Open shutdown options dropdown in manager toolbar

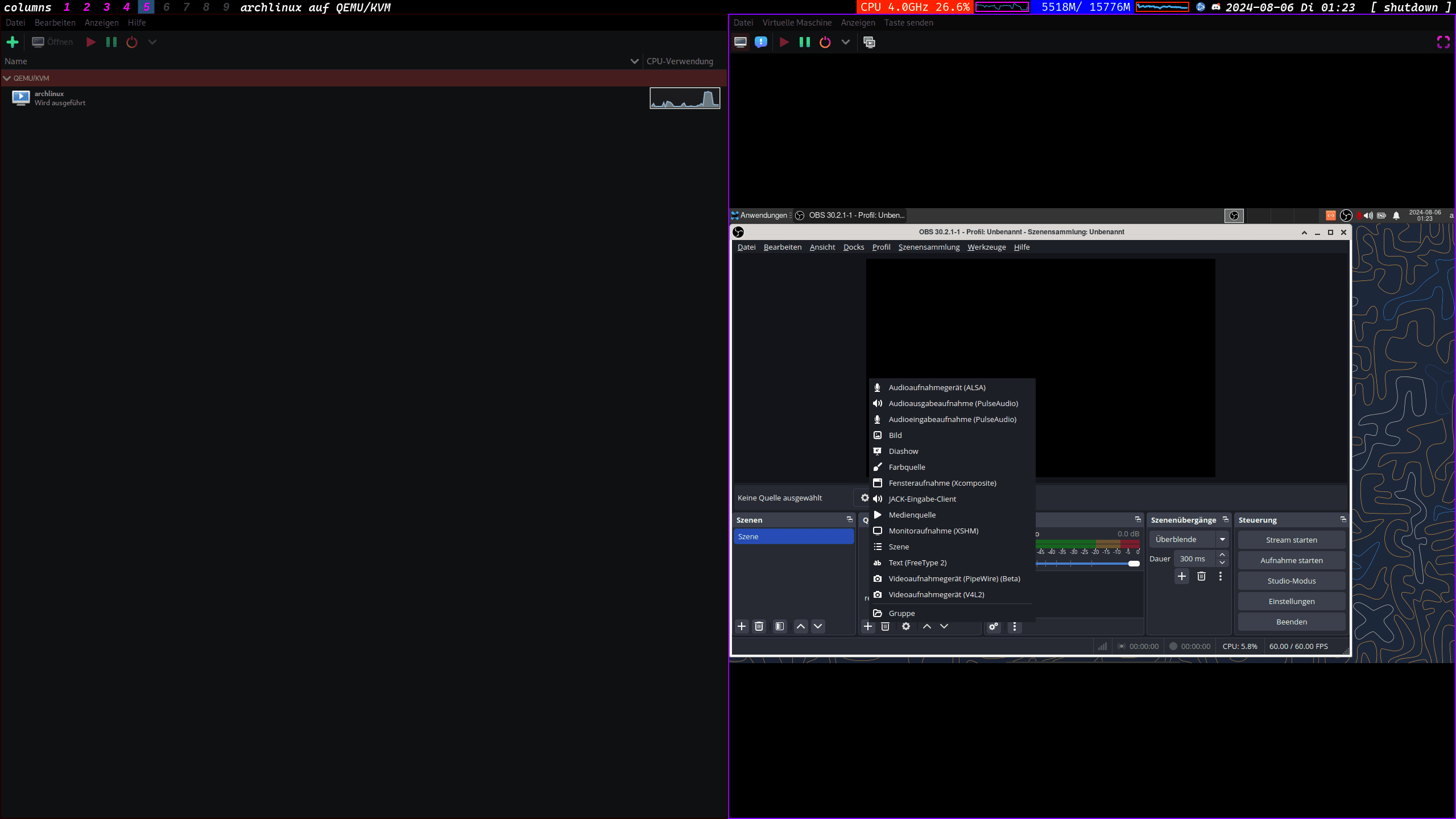click(x=152, y=42)
